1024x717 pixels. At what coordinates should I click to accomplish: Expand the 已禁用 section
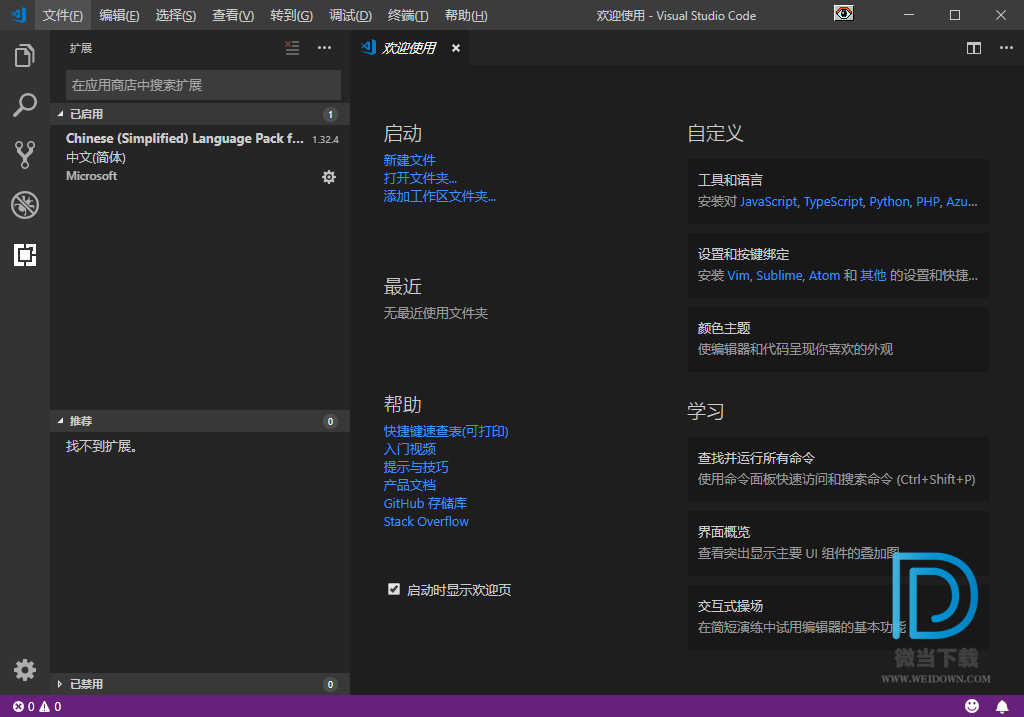click(200, 684)
